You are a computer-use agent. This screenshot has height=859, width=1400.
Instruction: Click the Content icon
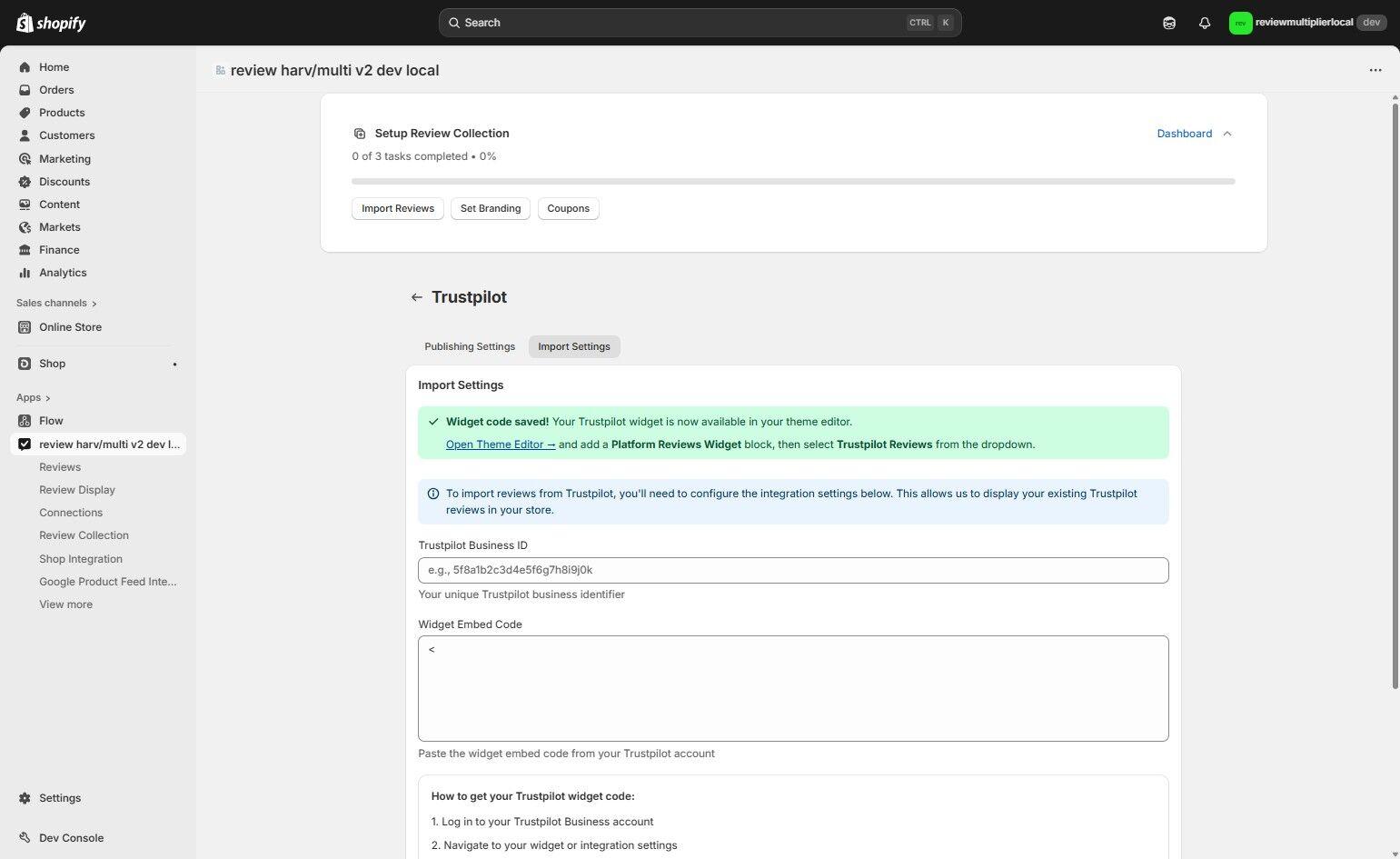point(25,205)
